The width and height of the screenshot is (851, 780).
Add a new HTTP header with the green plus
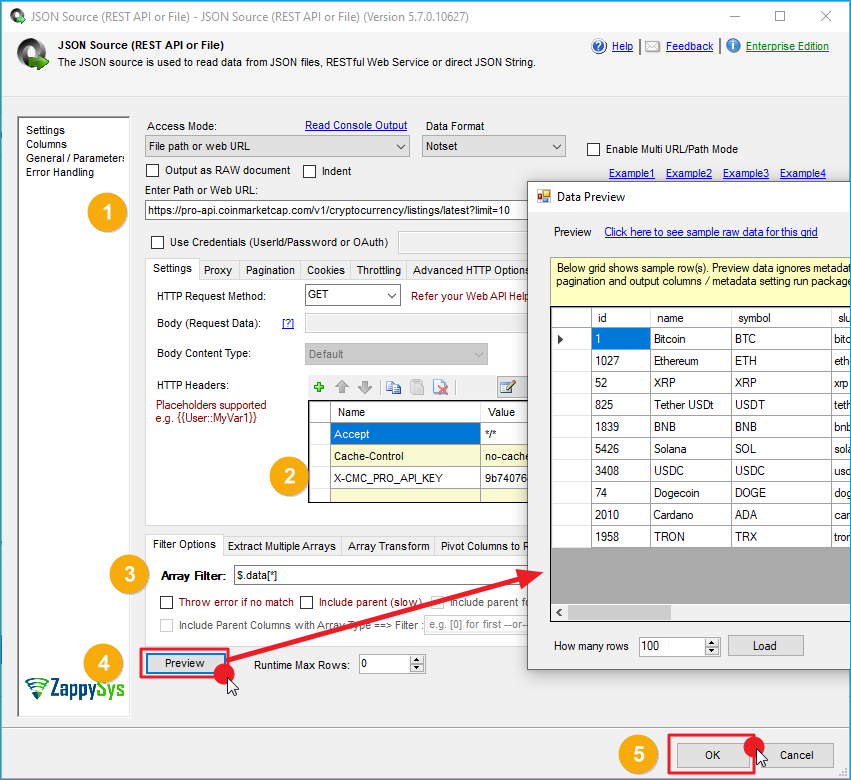[x=319, y=387]
